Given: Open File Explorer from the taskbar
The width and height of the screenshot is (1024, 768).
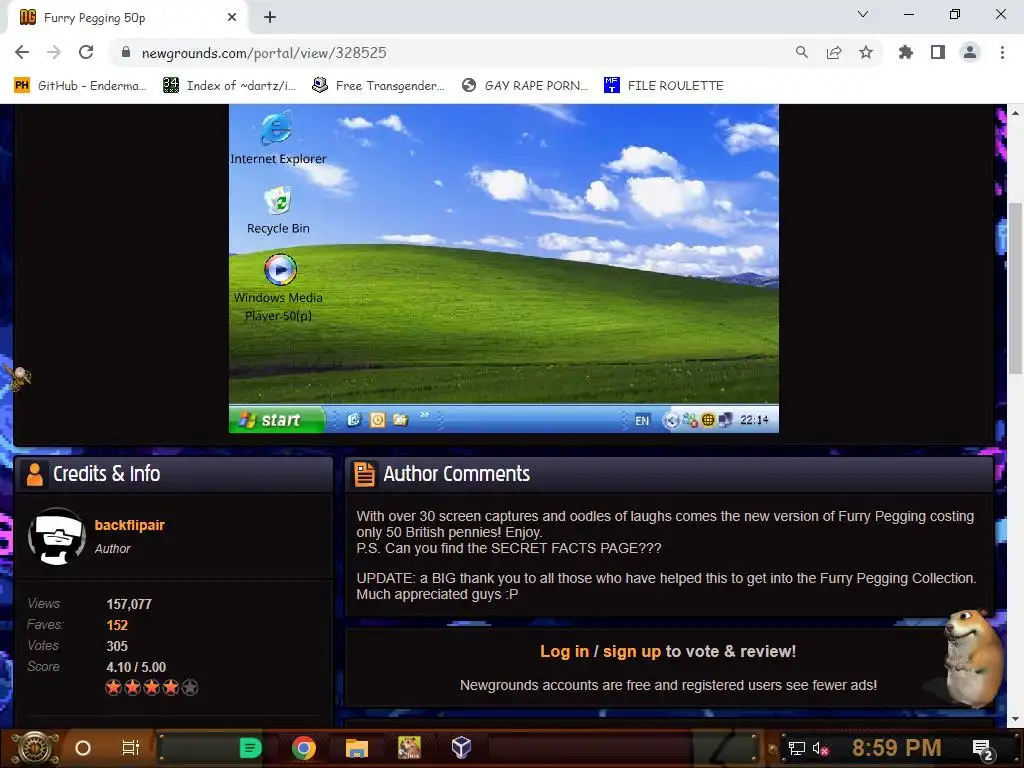Looking at the screenshot, I should coord(357,748).
